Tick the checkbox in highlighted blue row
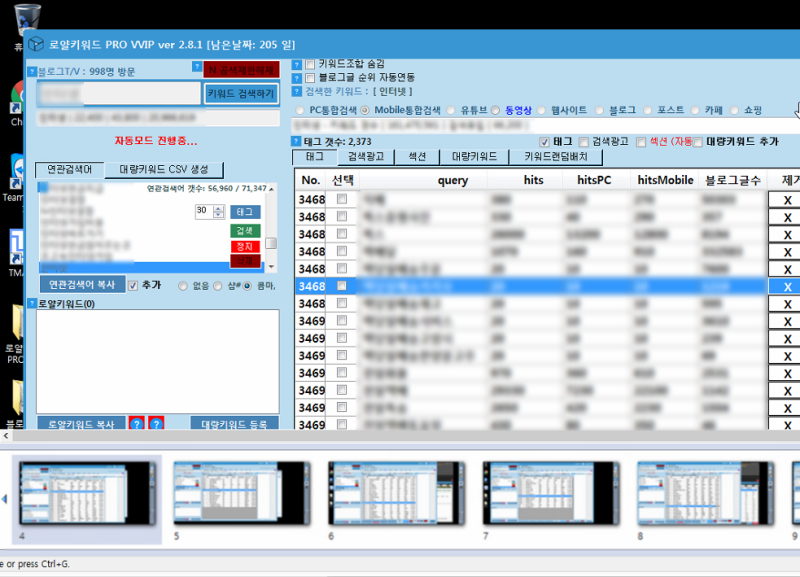 [342, 286]
